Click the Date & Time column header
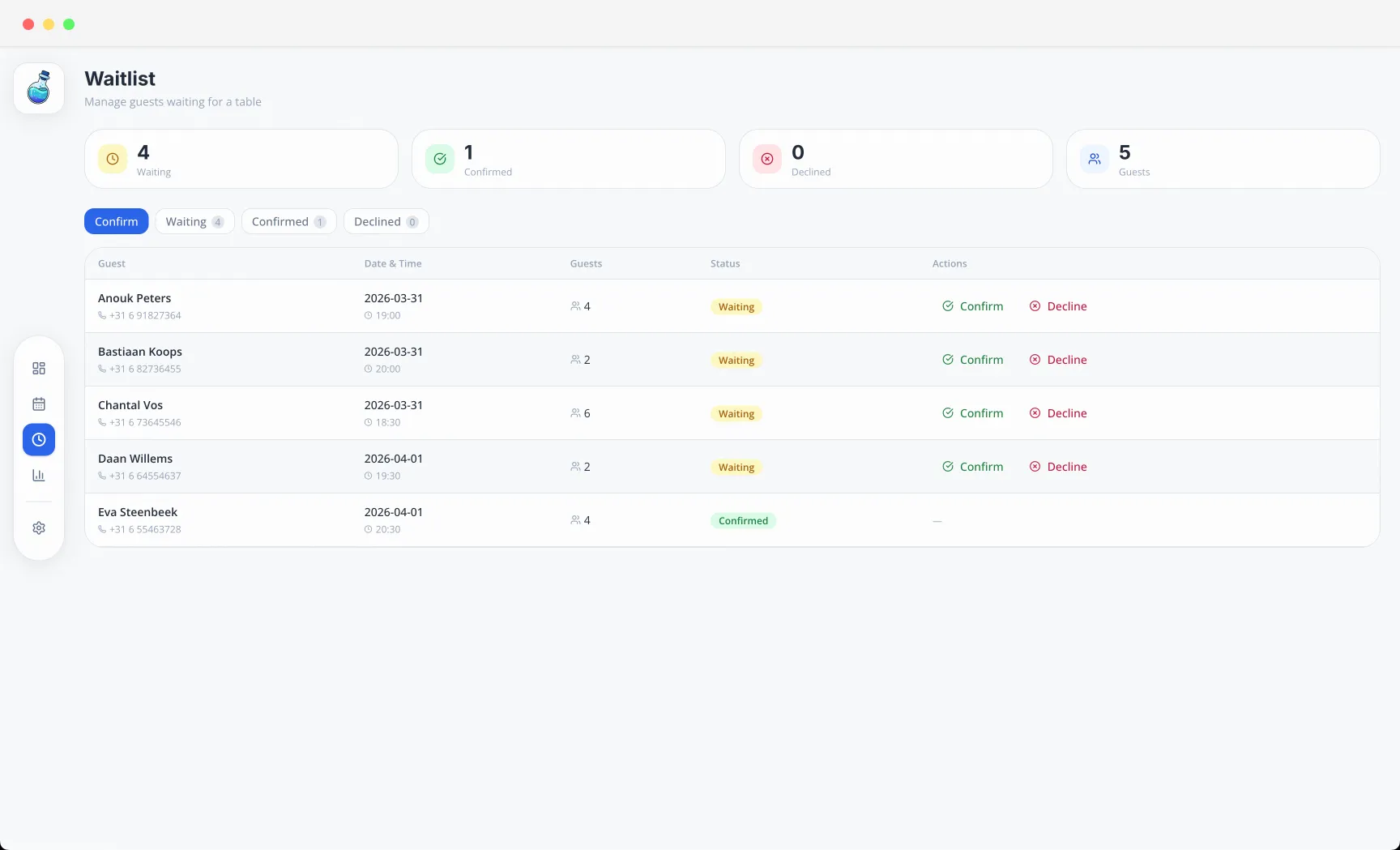This screenshot has width=1400, height=850. (393, 263)
